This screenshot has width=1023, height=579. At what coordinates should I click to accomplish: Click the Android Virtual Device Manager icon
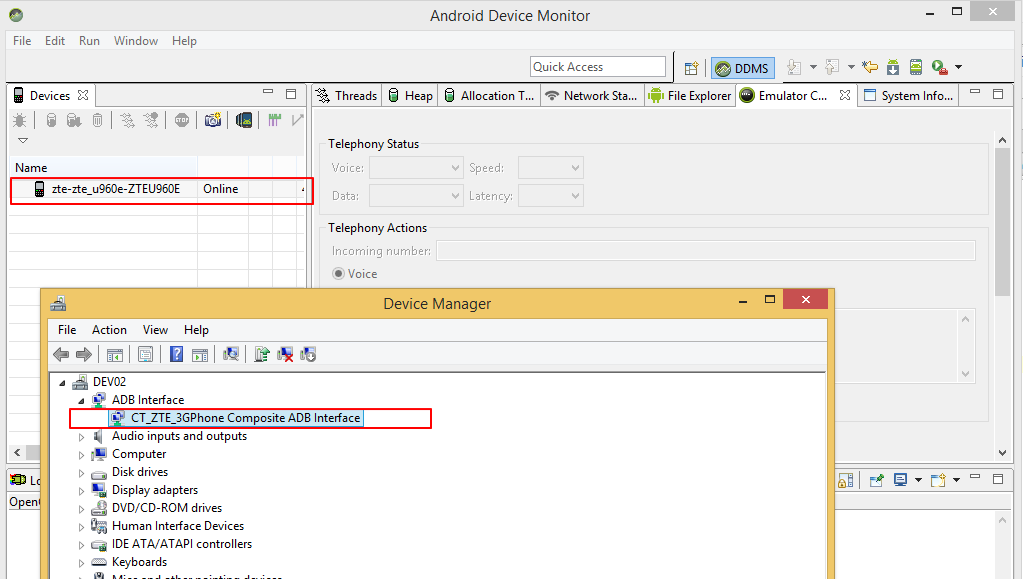916,67
